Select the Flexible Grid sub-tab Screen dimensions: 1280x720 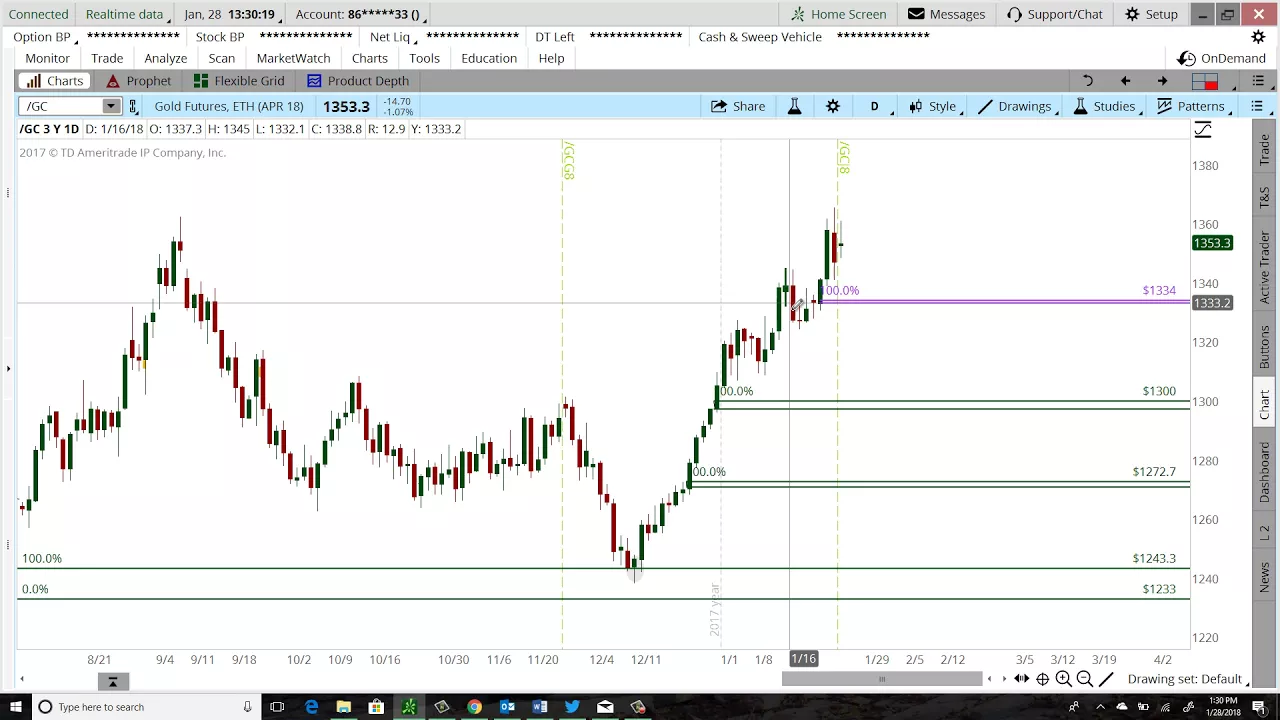[x=239, y=81]
